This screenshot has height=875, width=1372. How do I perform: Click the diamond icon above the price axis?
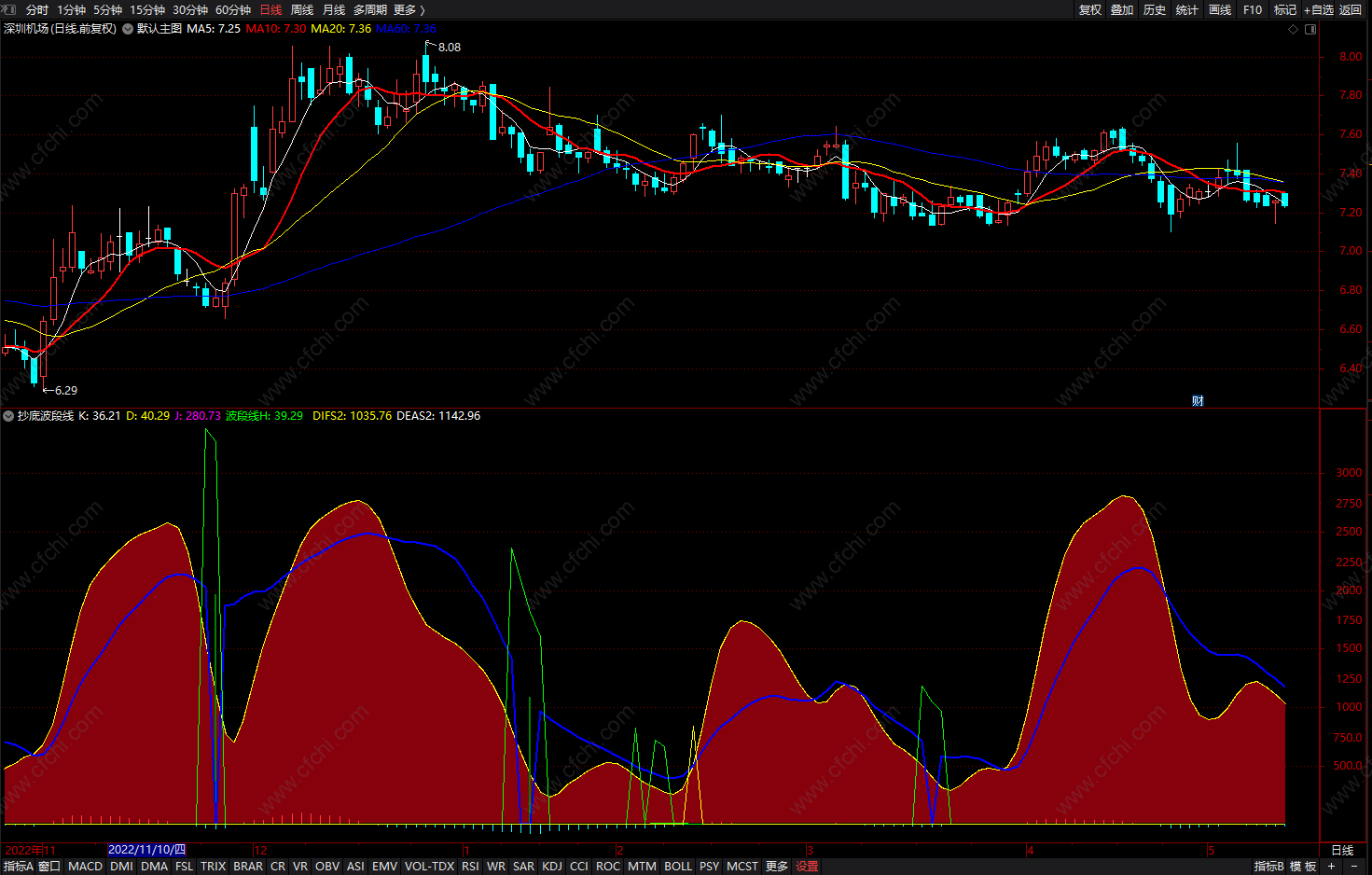1293,29
